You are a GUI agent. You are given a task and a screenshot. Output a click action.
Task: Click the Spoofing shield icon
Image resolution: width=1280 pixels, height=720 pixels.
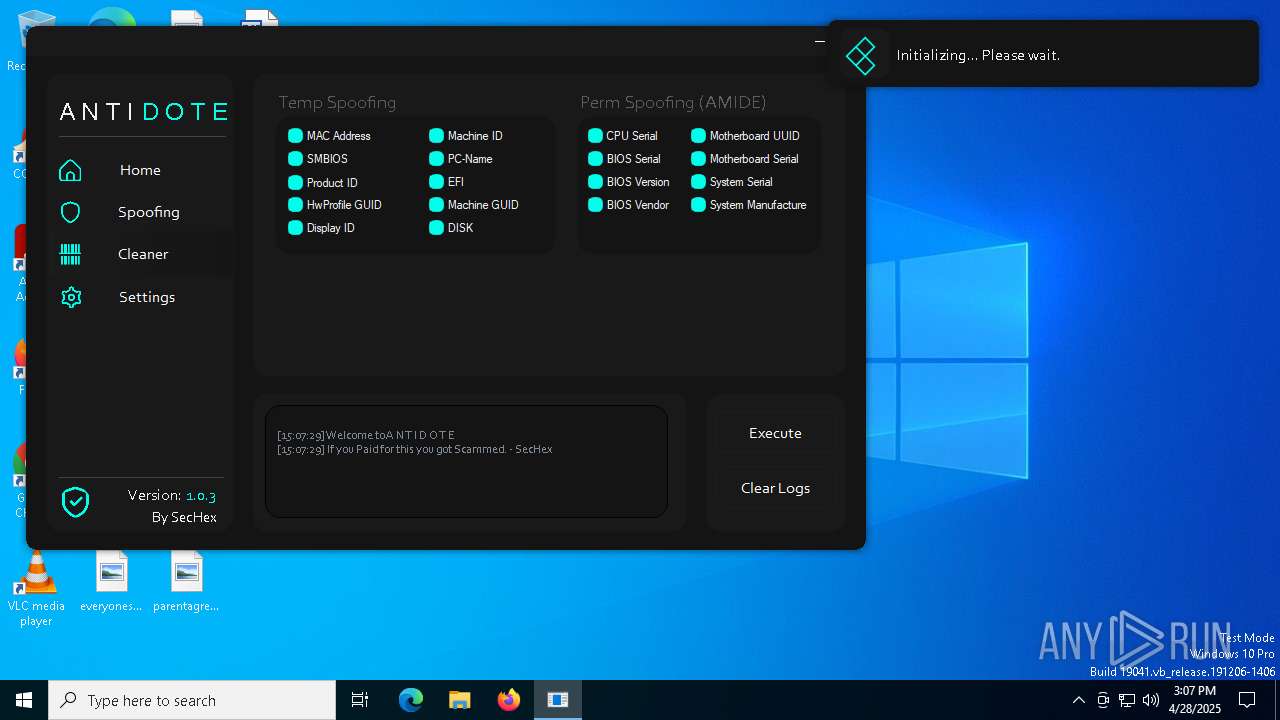pyautogui.click(x=70, y=212)
